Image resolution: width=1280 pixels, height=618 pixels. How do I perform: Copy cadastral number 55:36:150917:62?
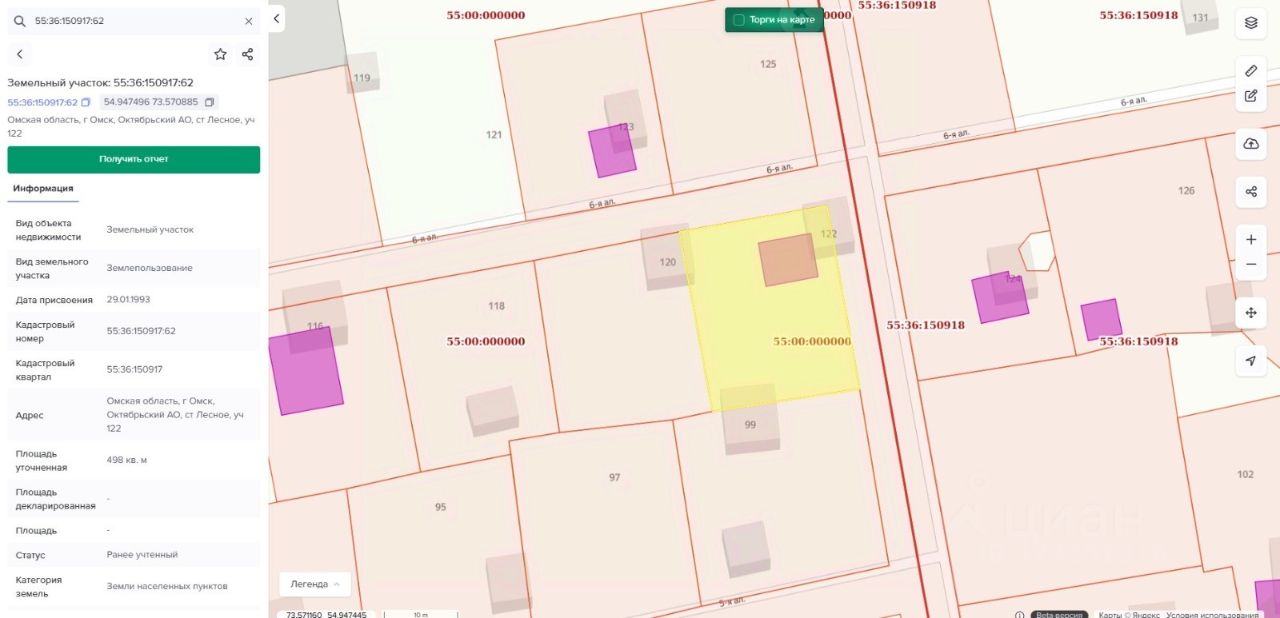(86, 102)
